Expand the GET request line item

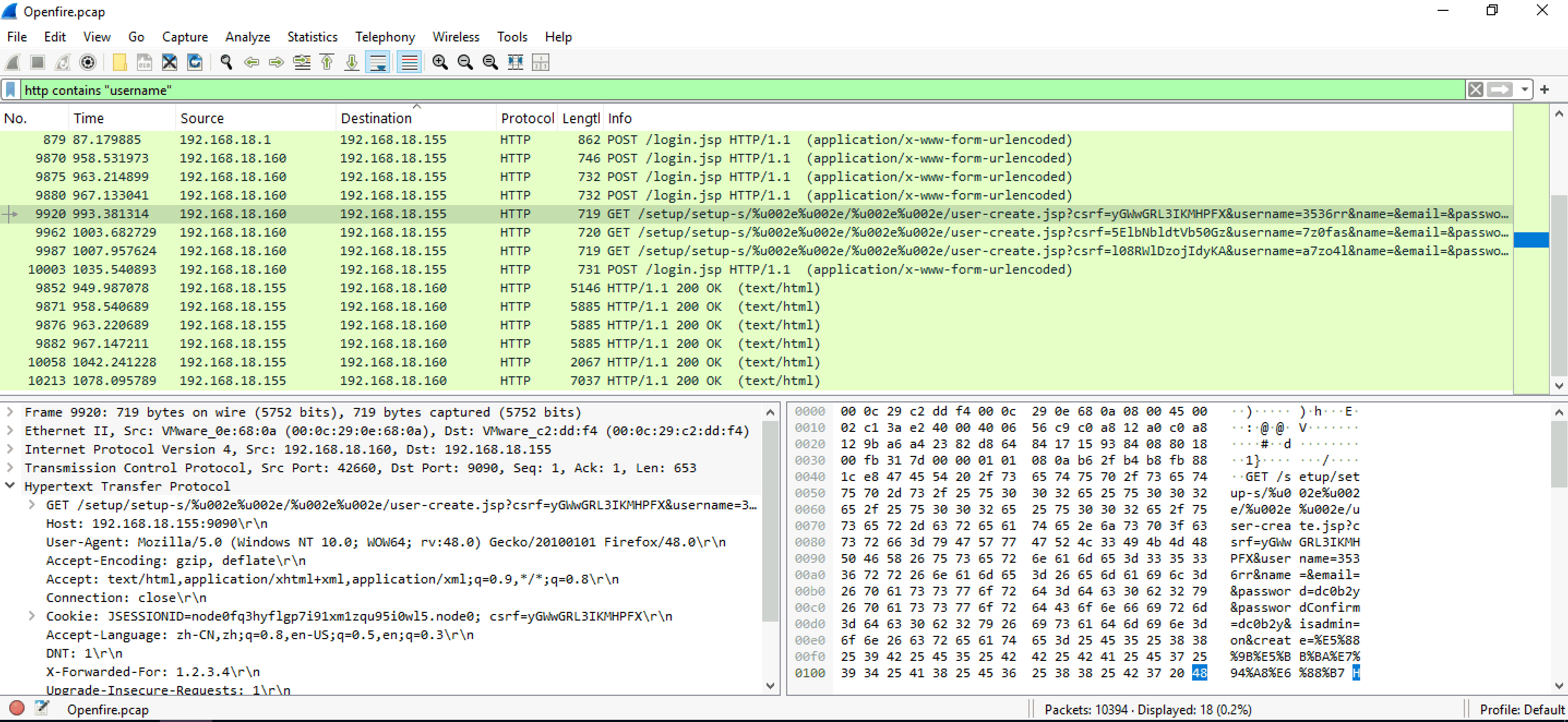[32, 505]
